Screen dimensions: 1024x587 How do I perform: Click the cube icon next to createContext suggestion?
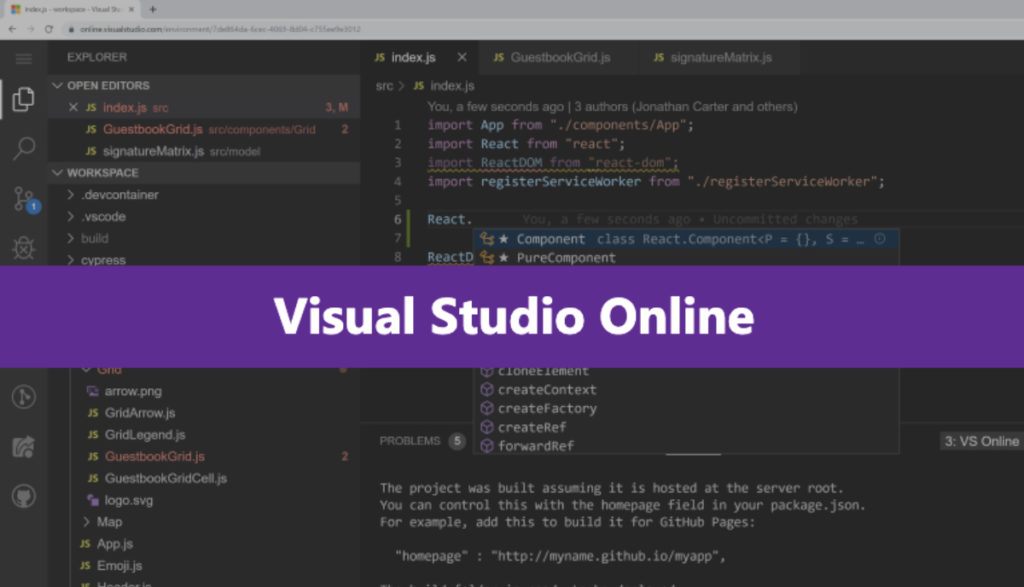point(487,390)
